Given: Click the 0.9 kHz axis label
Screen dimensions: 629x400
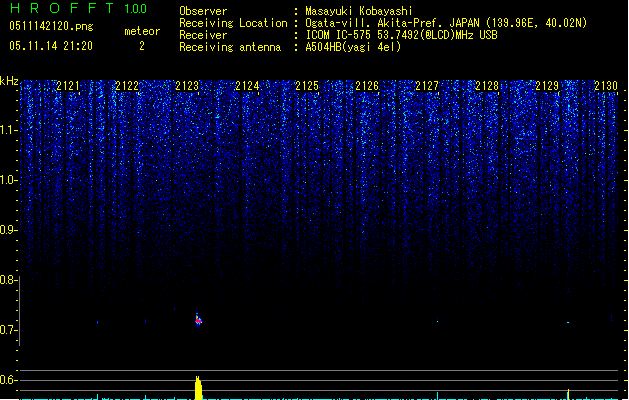Looking at the screenshot, I should pyautogui.click(x=8, y=230).
